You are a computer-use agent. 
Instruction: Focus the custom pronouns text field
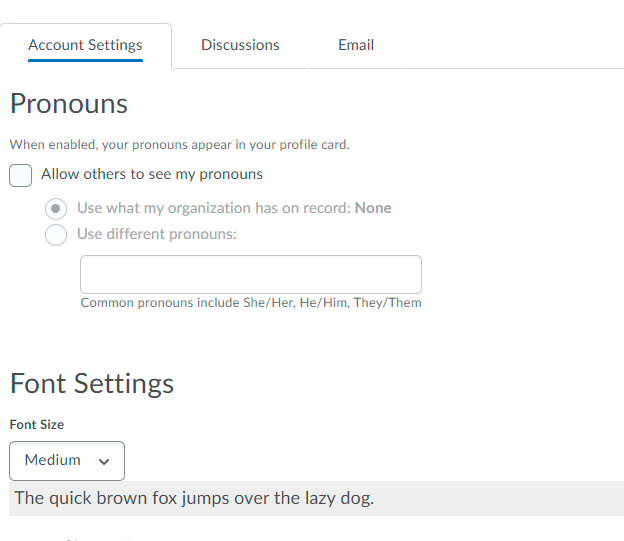pos(250,274)
